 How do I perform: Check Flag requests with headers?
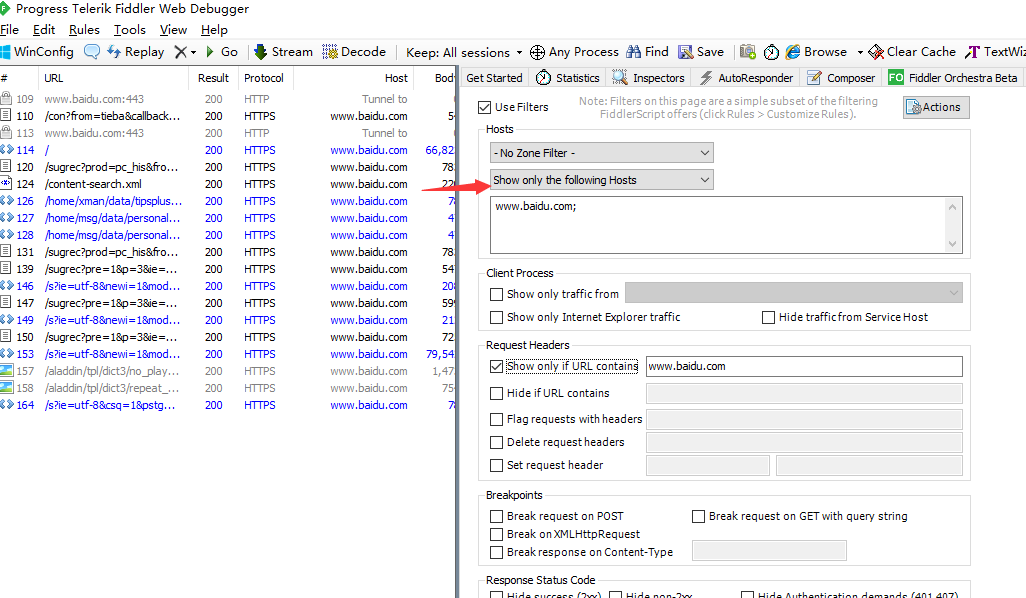click(x=497, y=419)
